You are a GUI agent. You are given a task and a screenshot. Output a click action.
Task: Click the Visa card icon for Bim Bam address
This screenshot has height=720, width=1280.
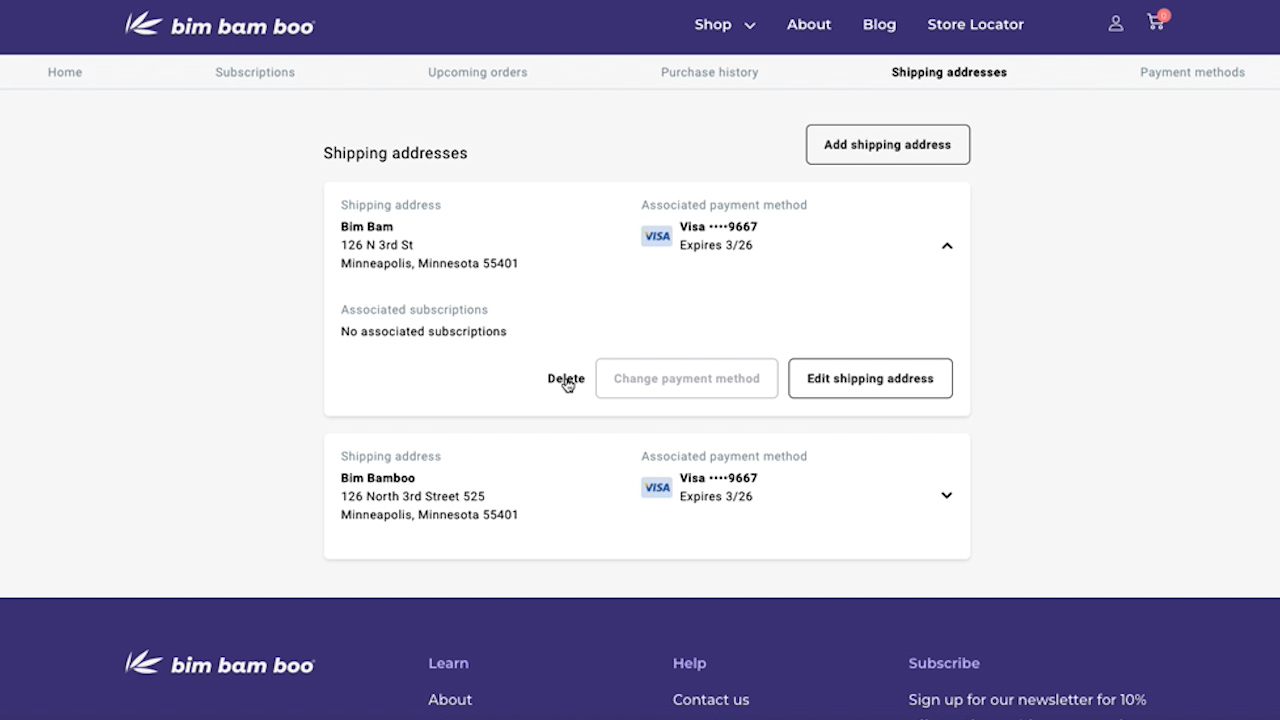(x=657, y=236)
